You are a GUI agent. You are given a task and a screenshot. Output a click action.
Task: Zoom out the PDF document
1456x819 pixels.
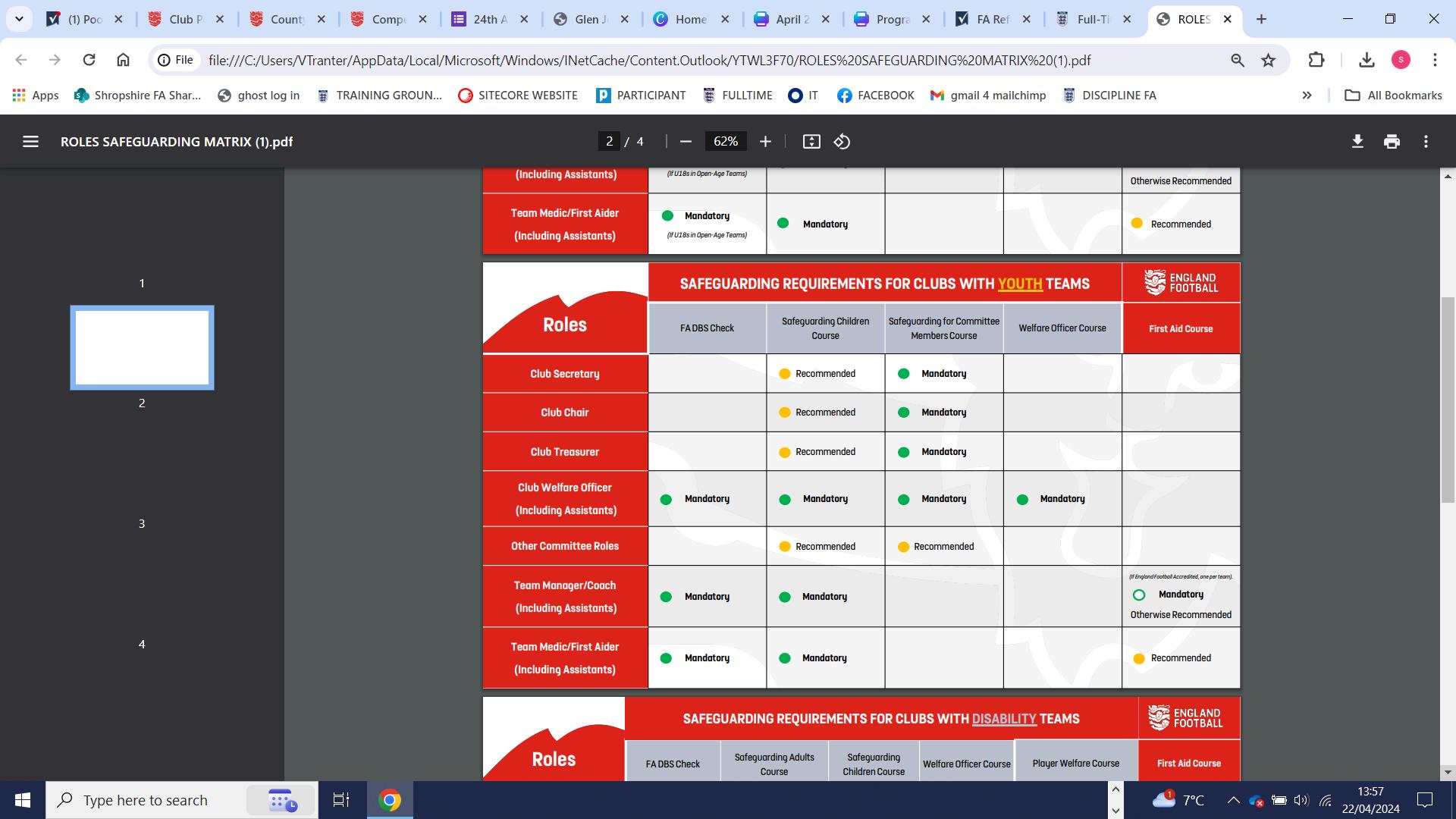tap(686, 142)
